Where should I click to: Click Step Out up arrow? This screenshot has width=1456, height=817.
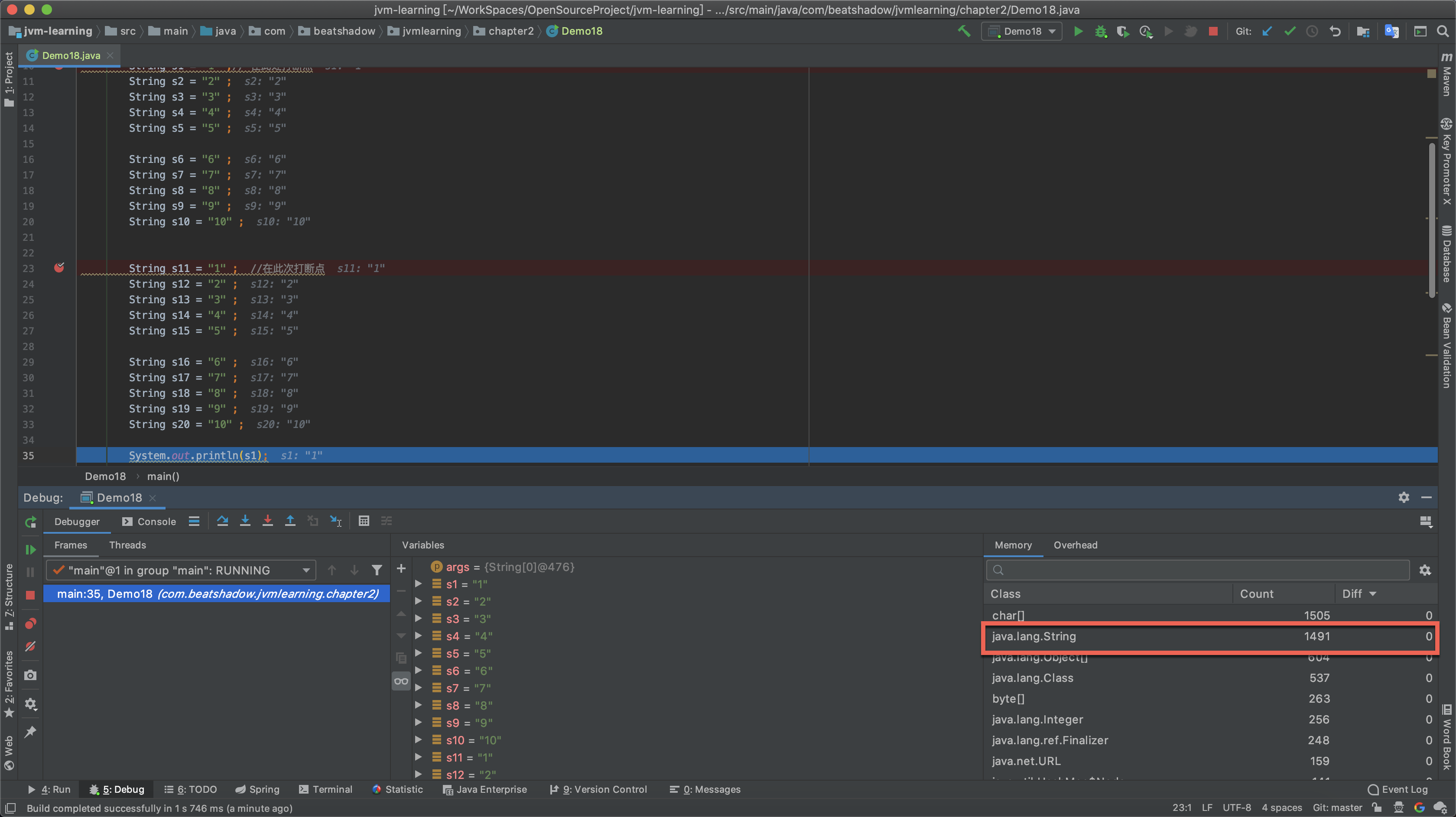point(290,521)
